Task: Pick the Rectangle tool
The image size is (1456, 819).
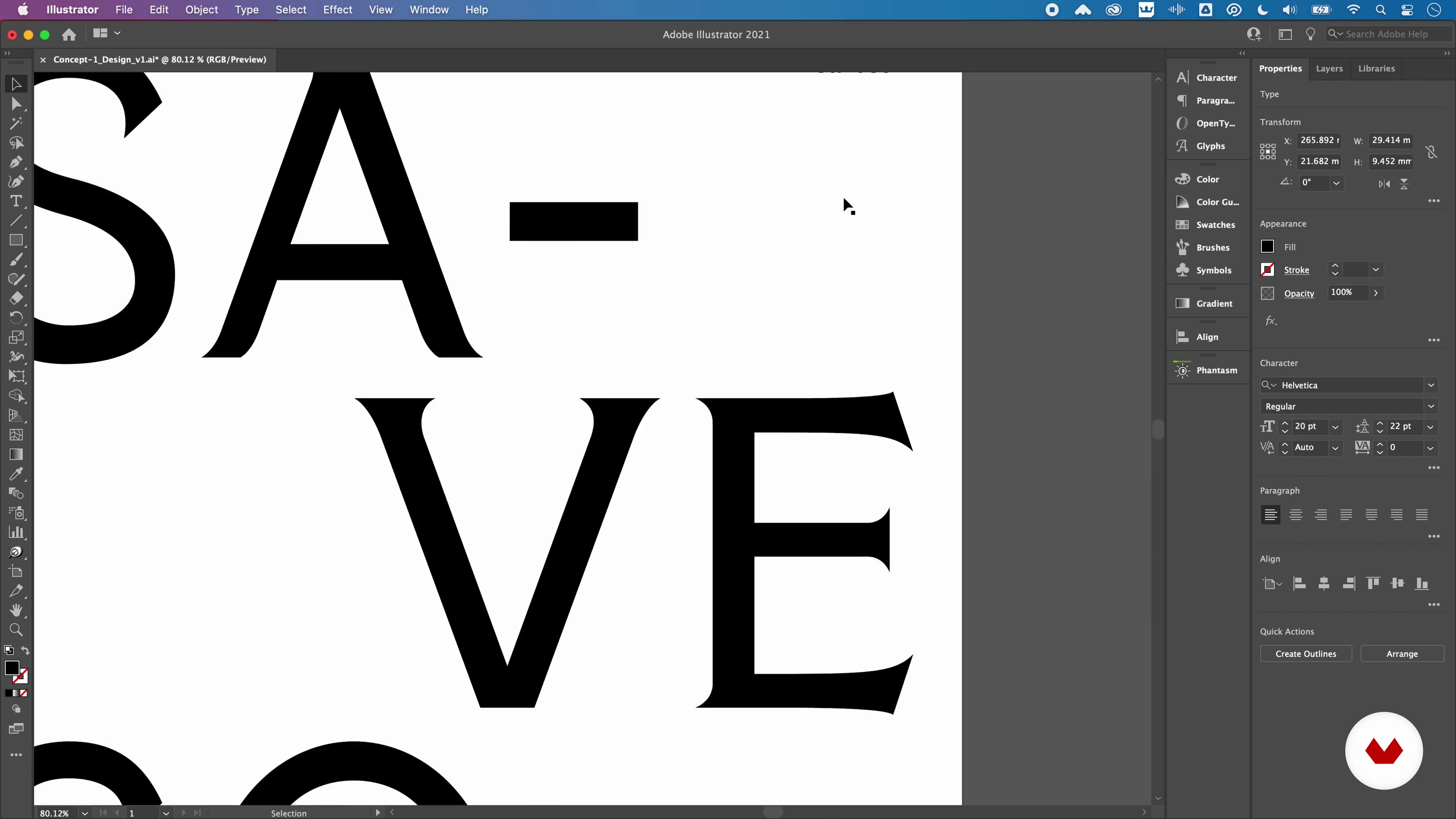Action: (16, 240)
